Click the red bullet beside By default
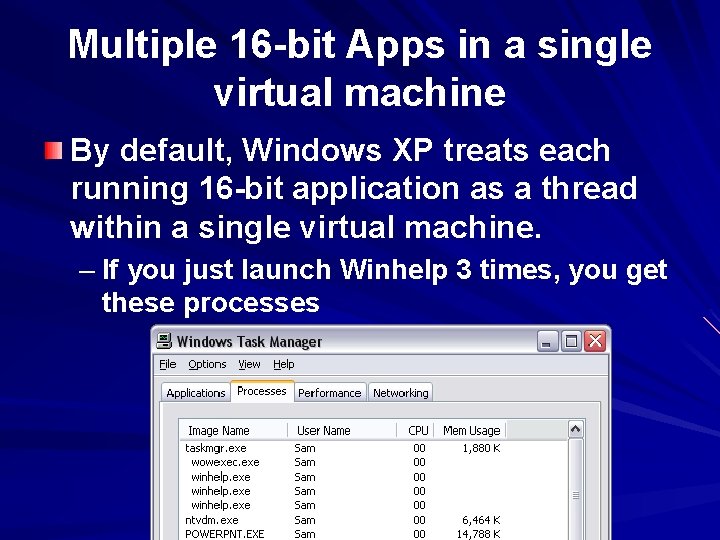This screenshot has height=540, width=720. 53,151
